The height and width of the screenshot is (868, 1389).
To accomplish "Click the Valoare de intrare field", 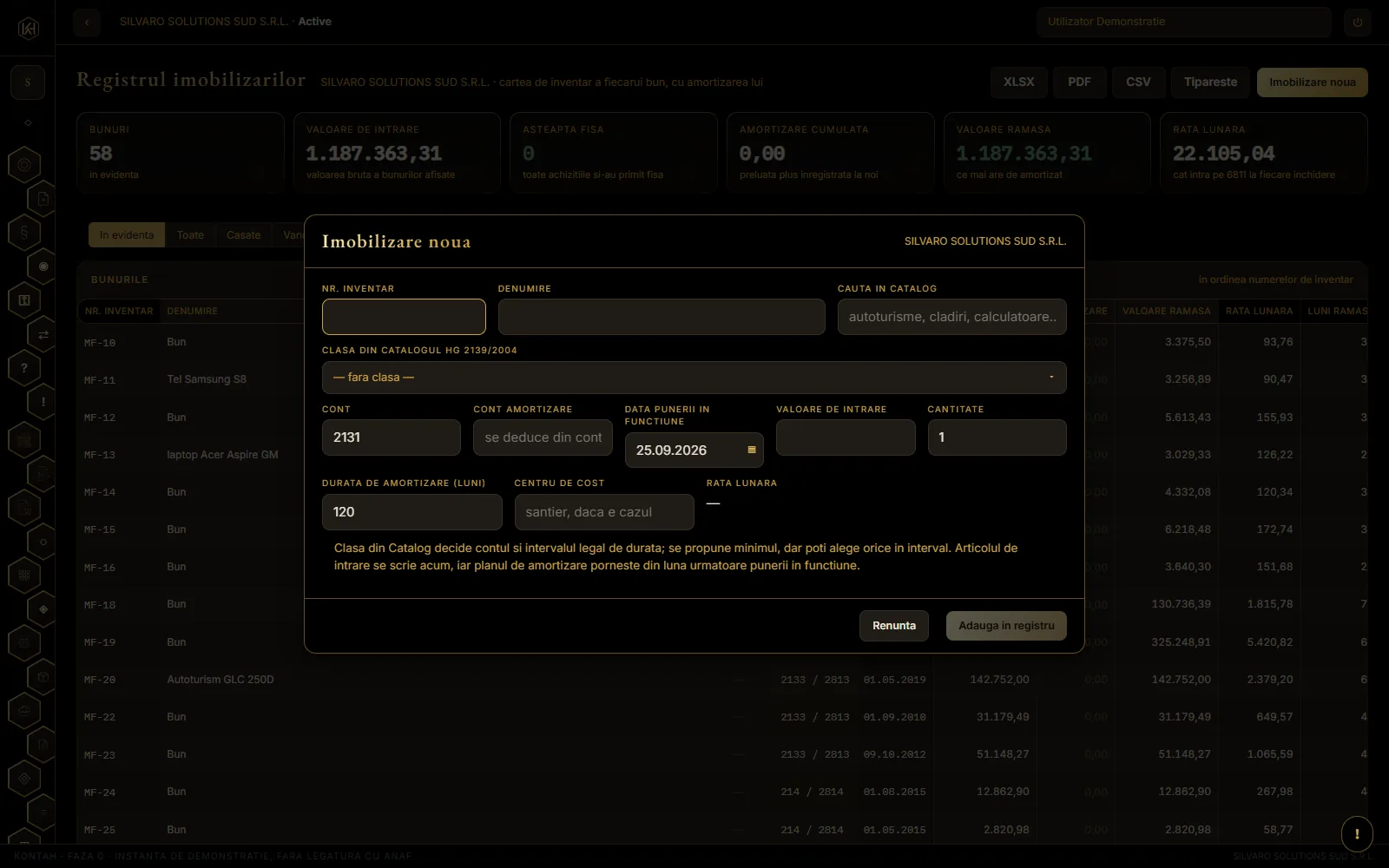I will pyautogui.click(x=846, y=437).
